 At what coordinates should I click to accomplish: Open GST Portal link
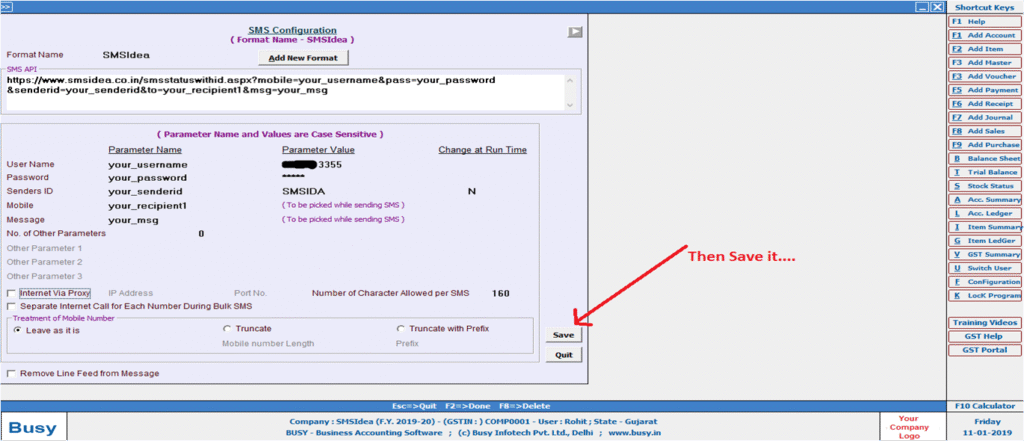pyautogui.click(x=985, y=350)
